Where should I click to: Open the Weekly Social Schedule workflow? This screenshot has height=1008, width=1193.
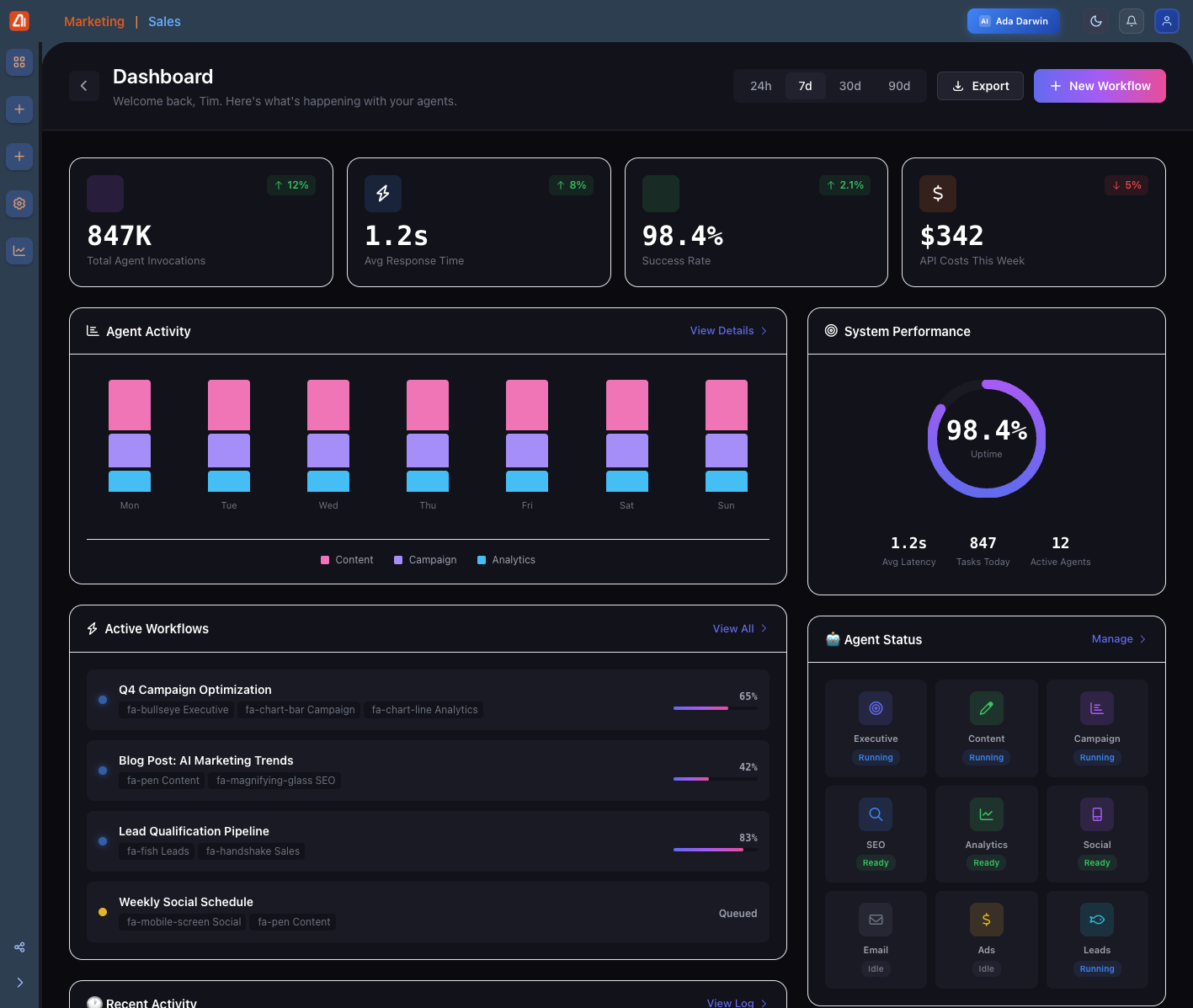[428, 912]
